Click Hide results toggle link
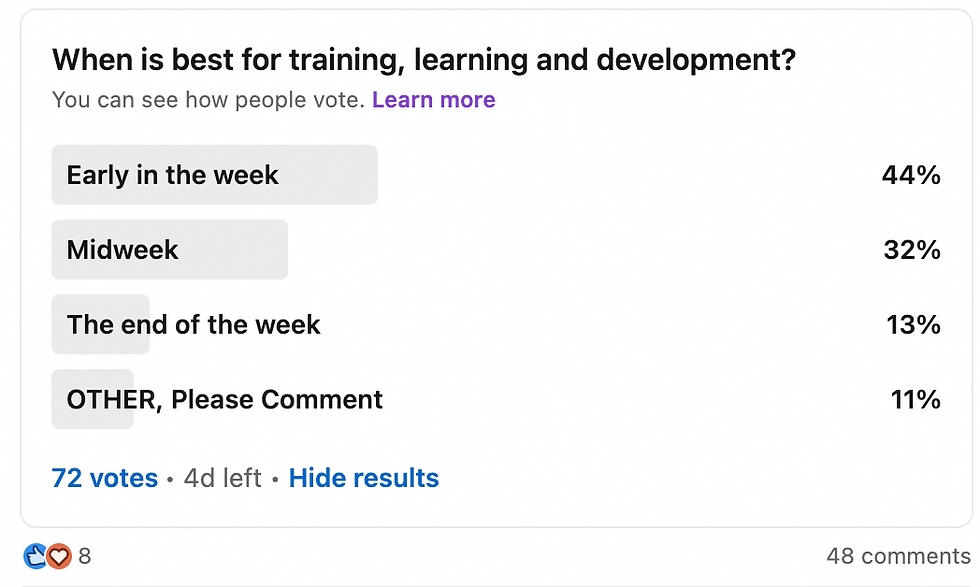980x587 pixels. click(363, 478)
